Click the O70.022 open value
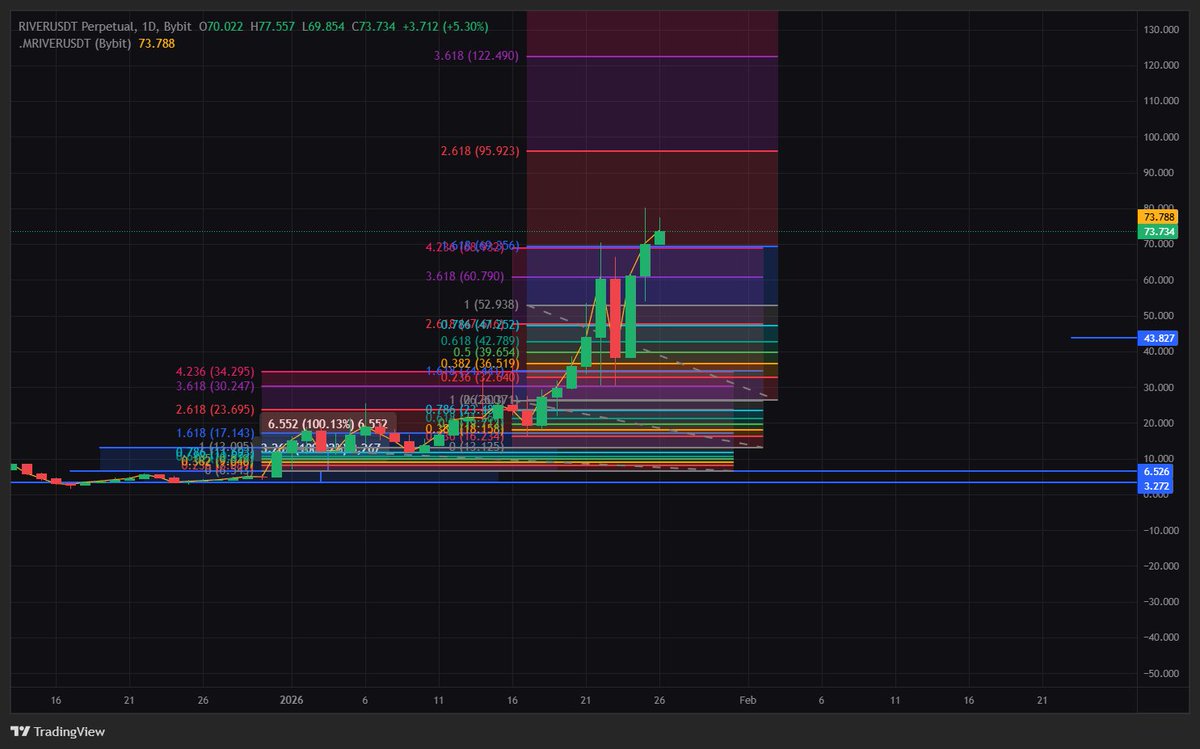Screen dimensions: 1200x749 (222, 29)
